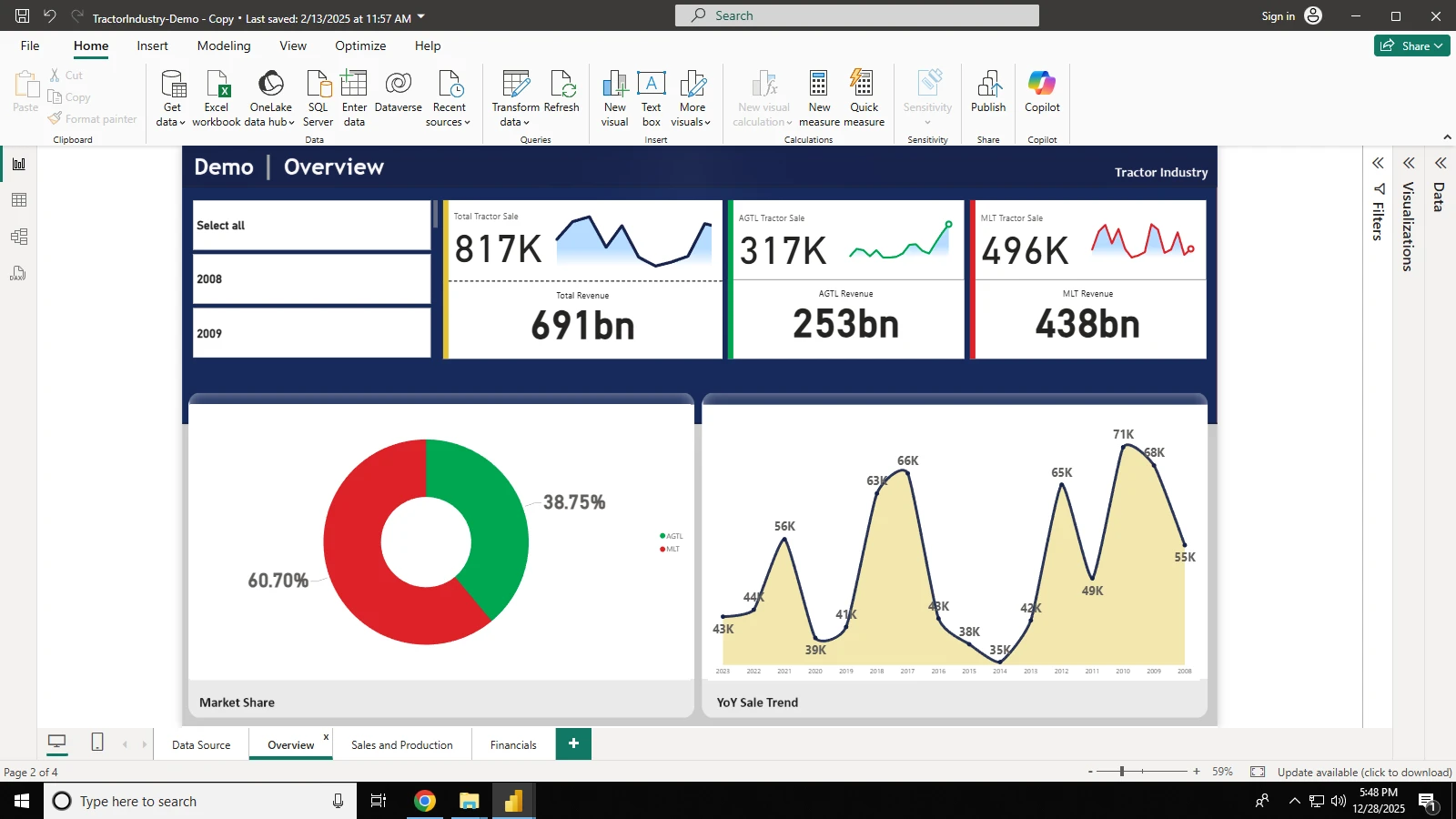Click the Share button
1456x819 pixels.
pos(1411,45)
